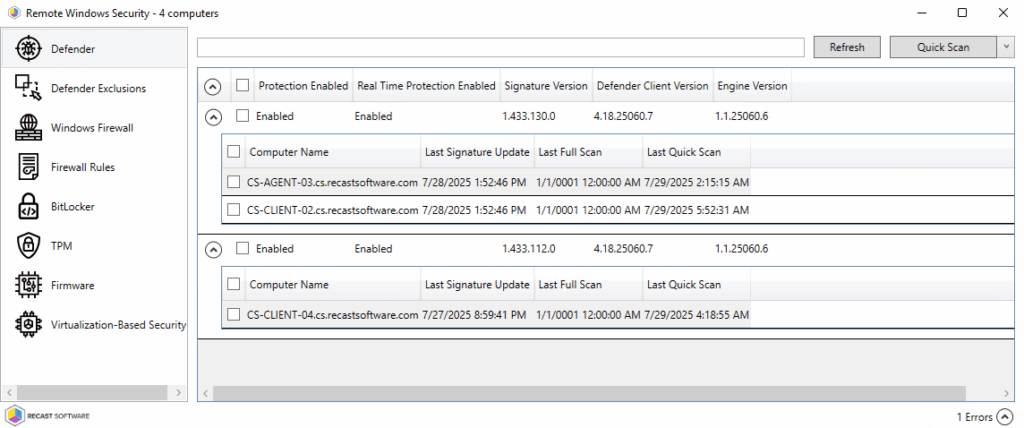The image size is (1024, 428).
Task: Click the search filter text field
Action: coord(501,47)
